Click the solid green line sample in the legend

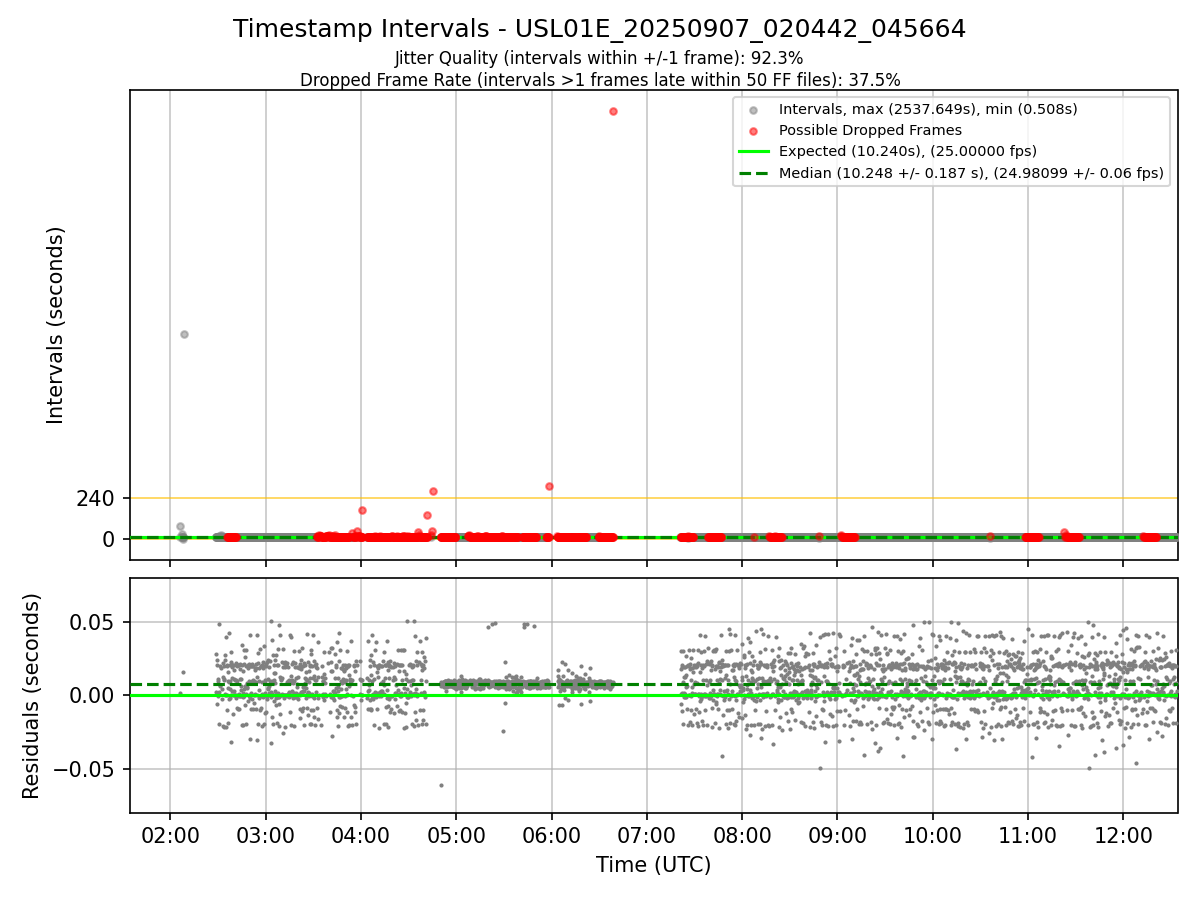point(754,151)
